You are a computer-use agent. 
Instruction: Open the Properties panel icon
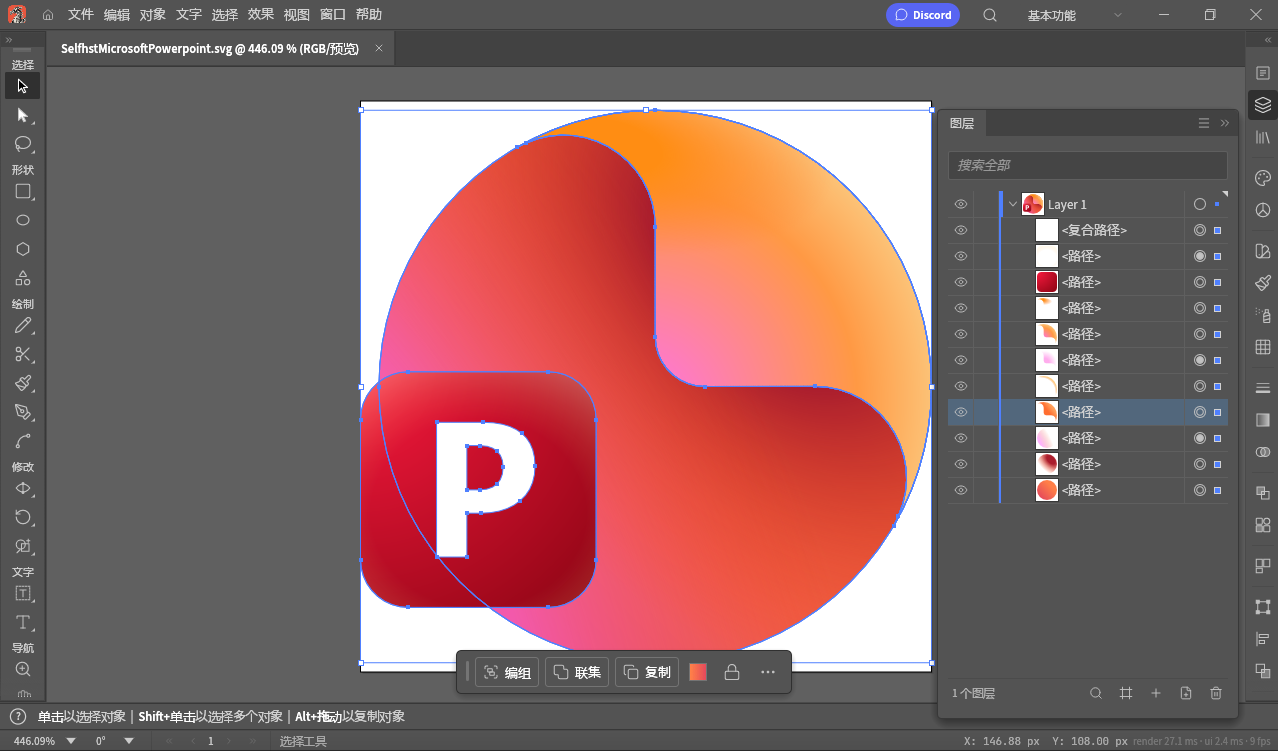[x=1263, y=73]
